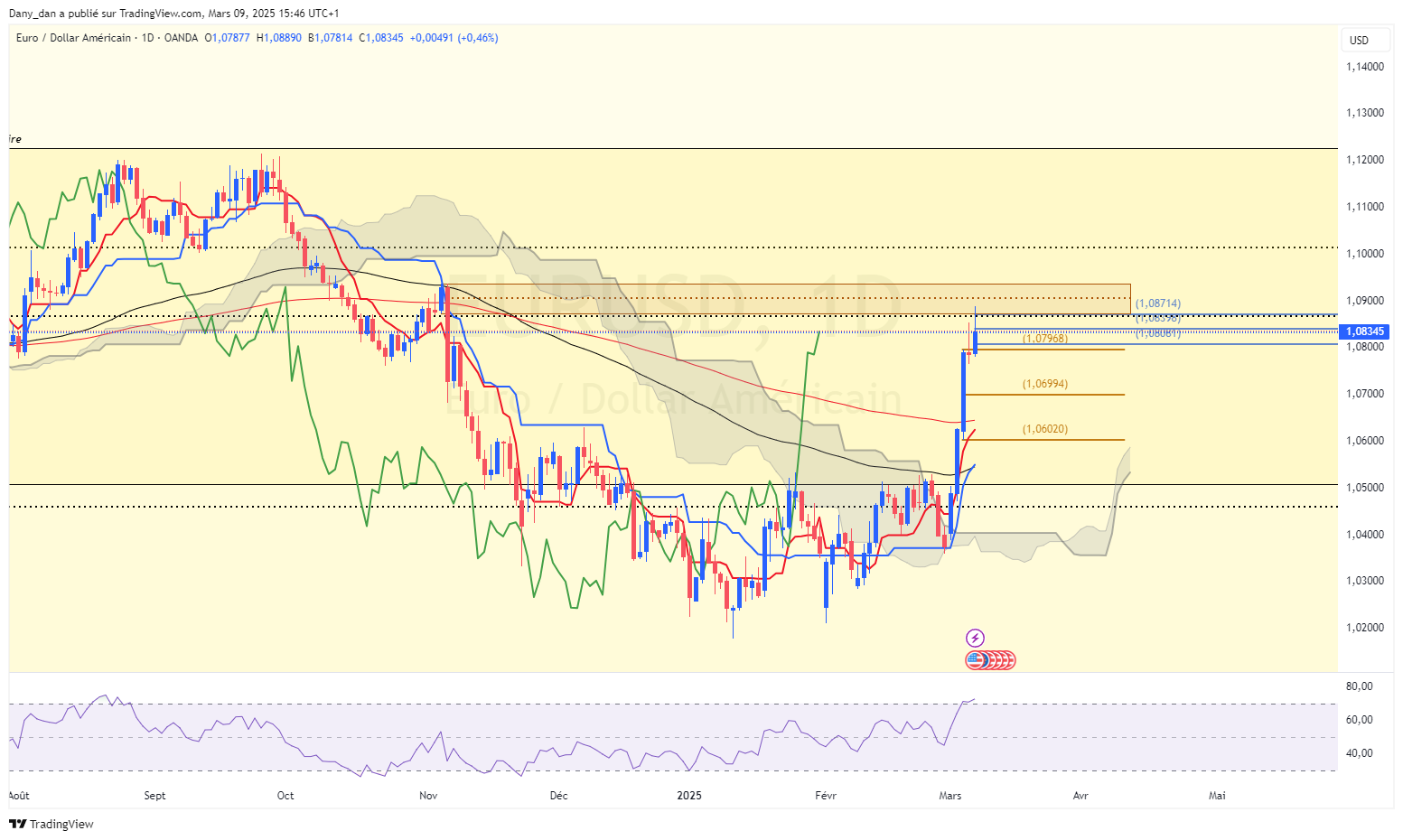
Task: Click the 2025 label on the time axis
Action: pos(689,796)
